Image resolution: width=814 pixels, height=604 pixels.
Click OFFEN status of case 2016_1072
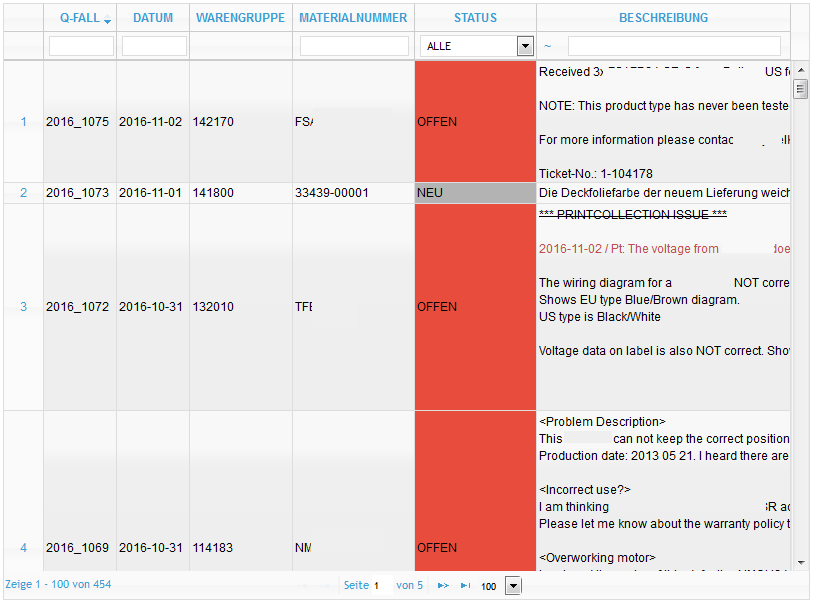click(x=475, y=307)
